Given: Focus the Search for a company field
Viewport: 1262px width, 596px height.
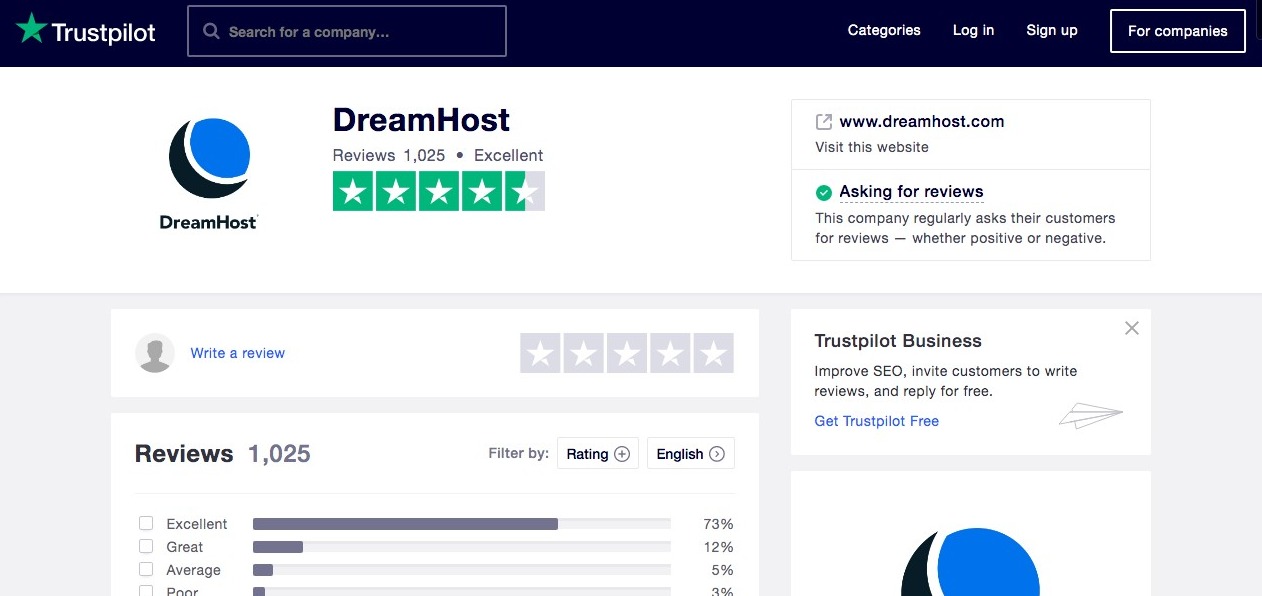Looking at the screenshot, I should coord(347,31).
